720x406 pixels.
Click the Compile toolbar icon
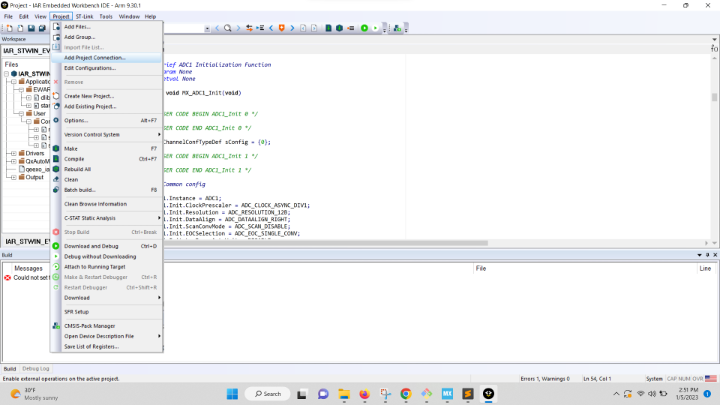[x=328, y=28]
